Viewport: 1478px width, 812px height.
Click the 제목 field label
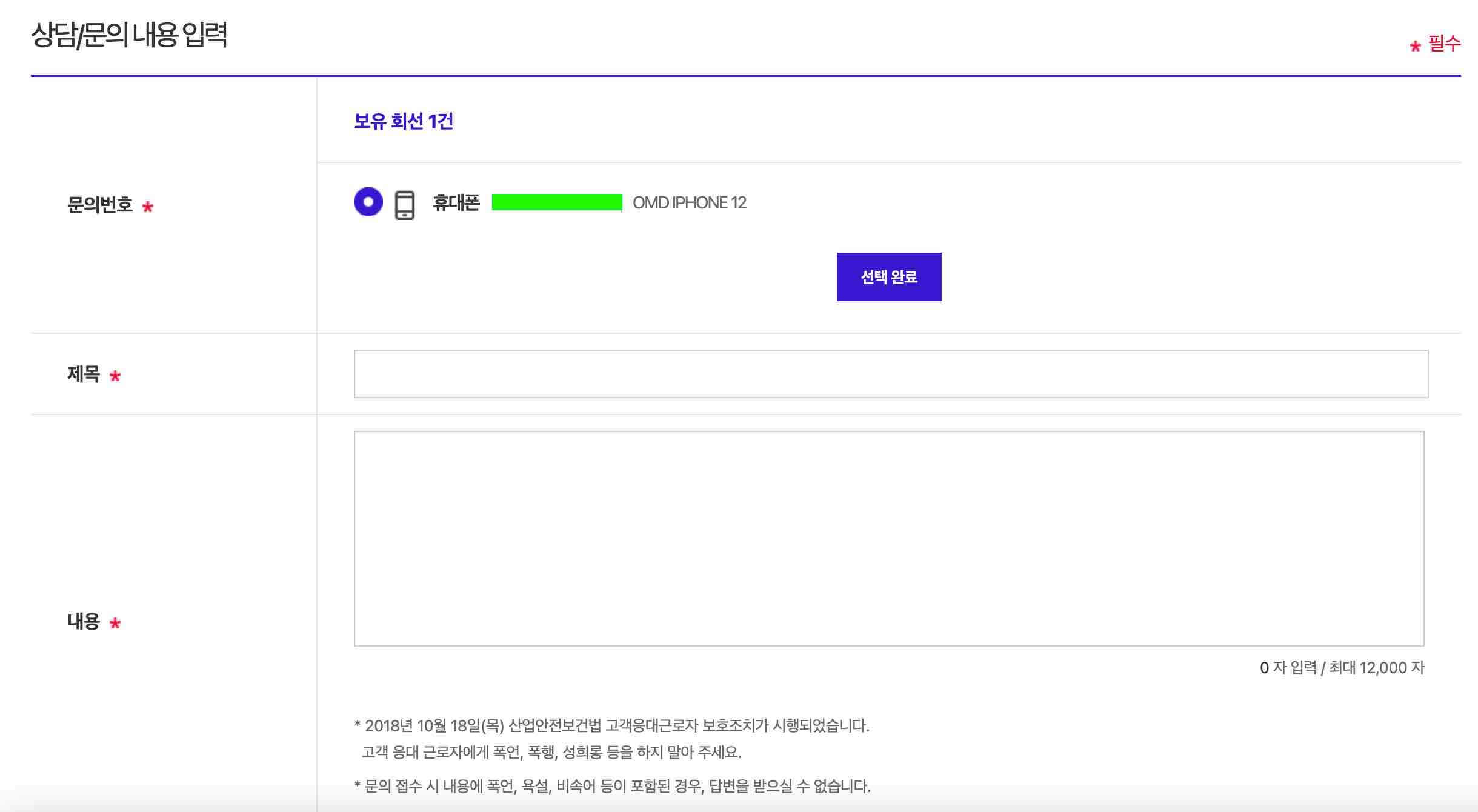[x=84, y=376]
